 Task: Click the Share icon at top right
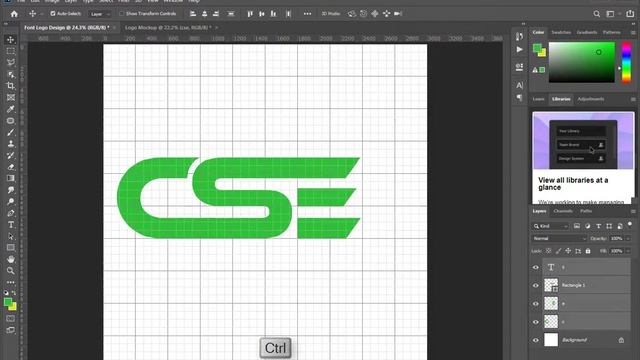(630, 14)
